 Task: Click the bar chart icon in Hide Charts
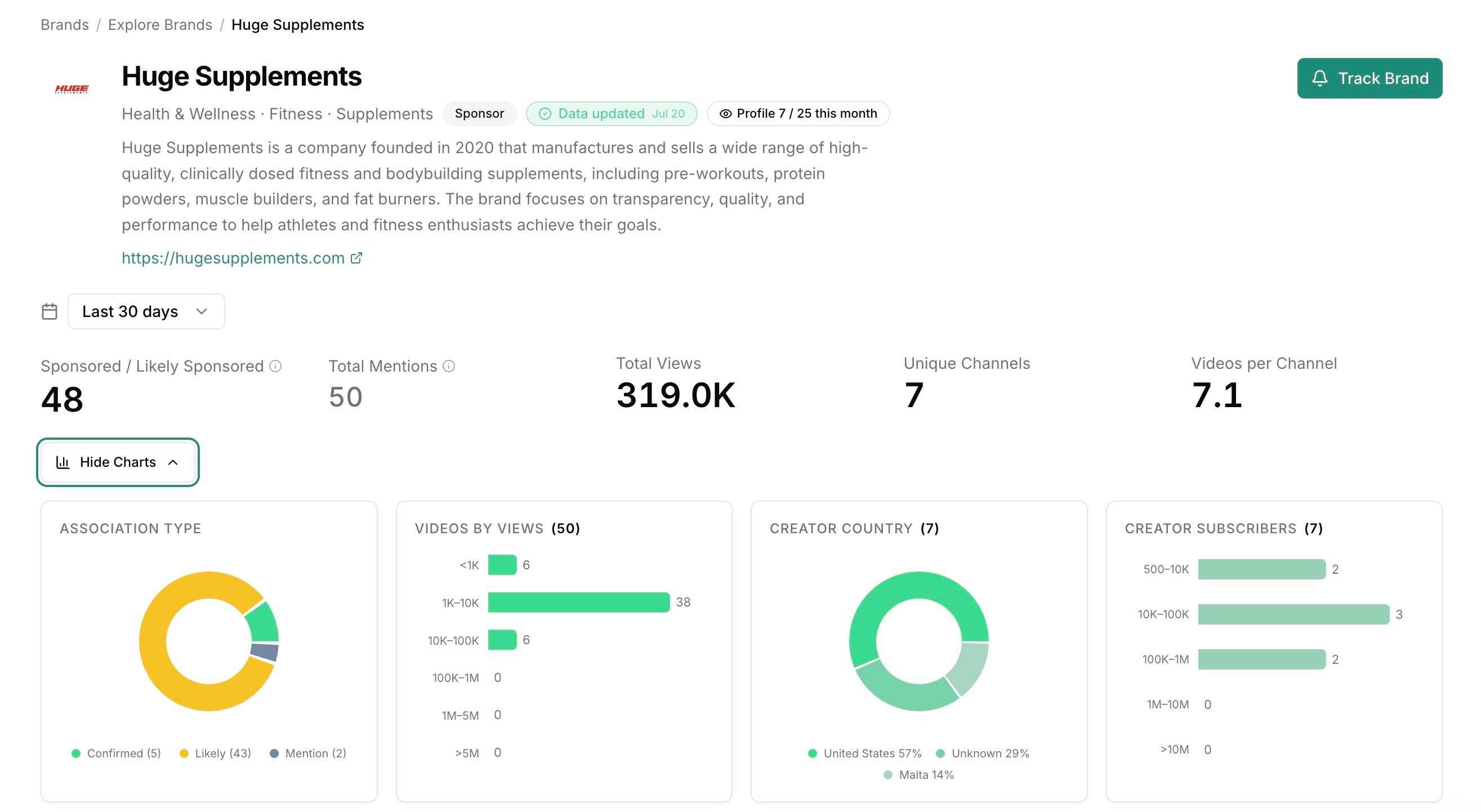pos(63,462)
